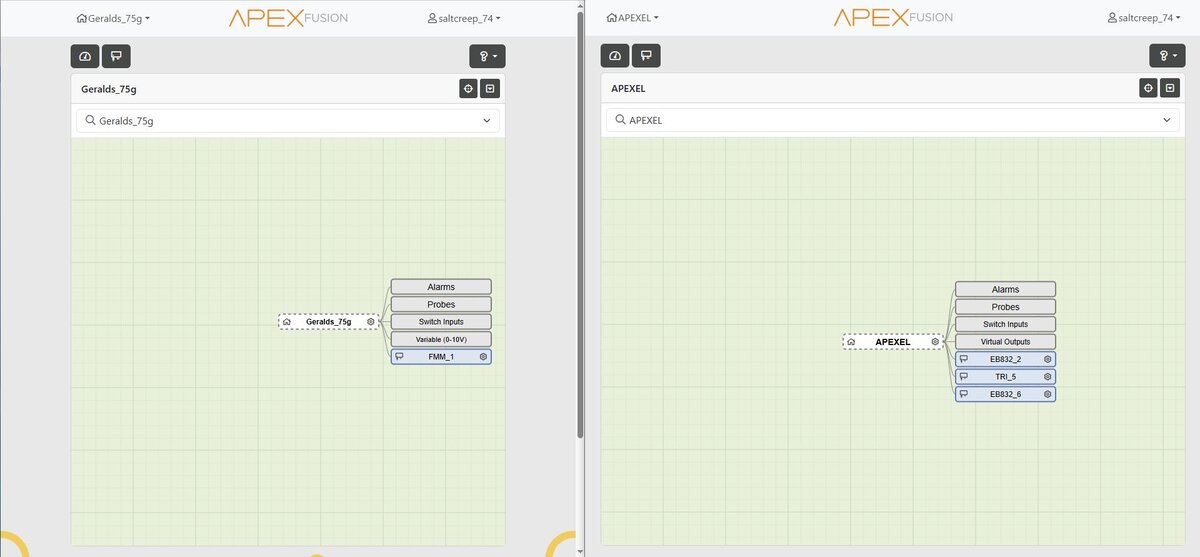The height and width of the screenshot is (557, 1200).
Task: Click module icon button in APEXEL window
Action: (646, 56)
